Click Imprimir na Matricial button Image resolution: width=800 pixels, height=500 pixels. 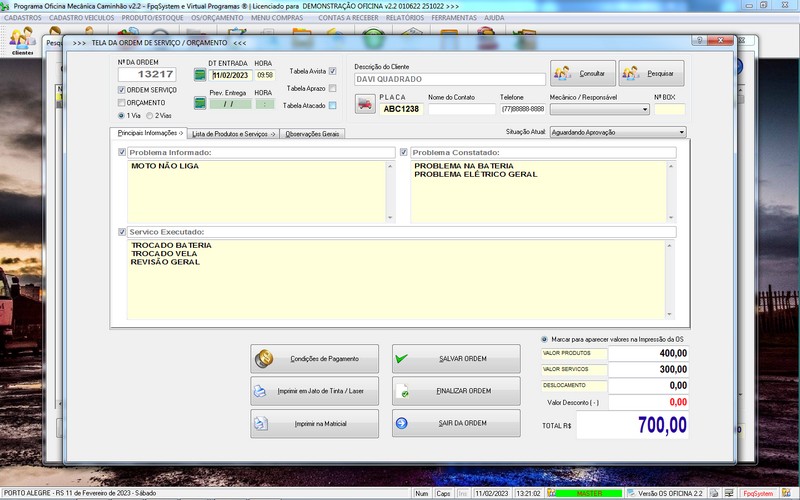pyautogui.click(x=314, y=423)
